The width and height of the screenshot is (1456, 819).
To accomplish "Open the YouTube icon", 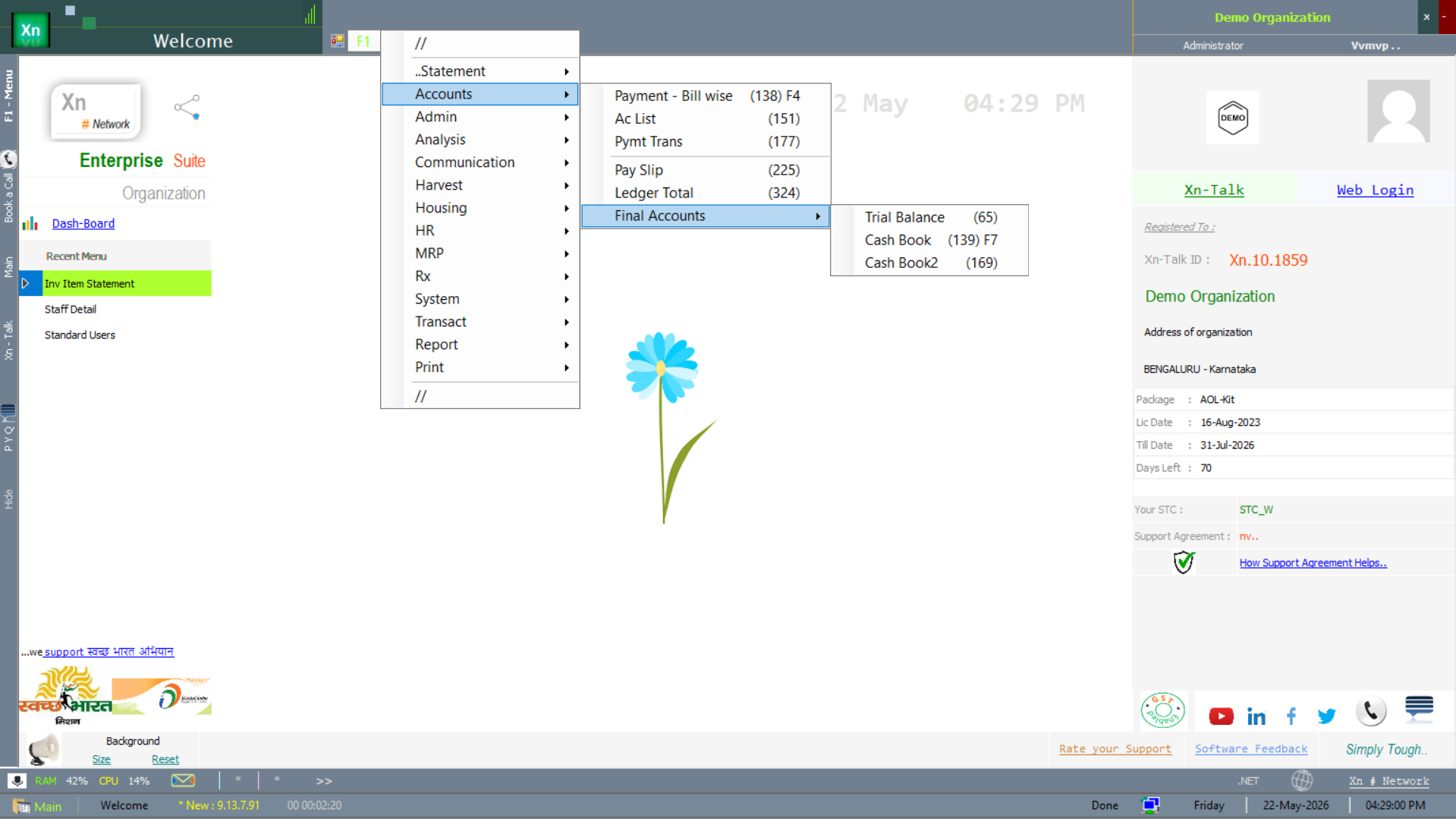I will [1221, 716].
